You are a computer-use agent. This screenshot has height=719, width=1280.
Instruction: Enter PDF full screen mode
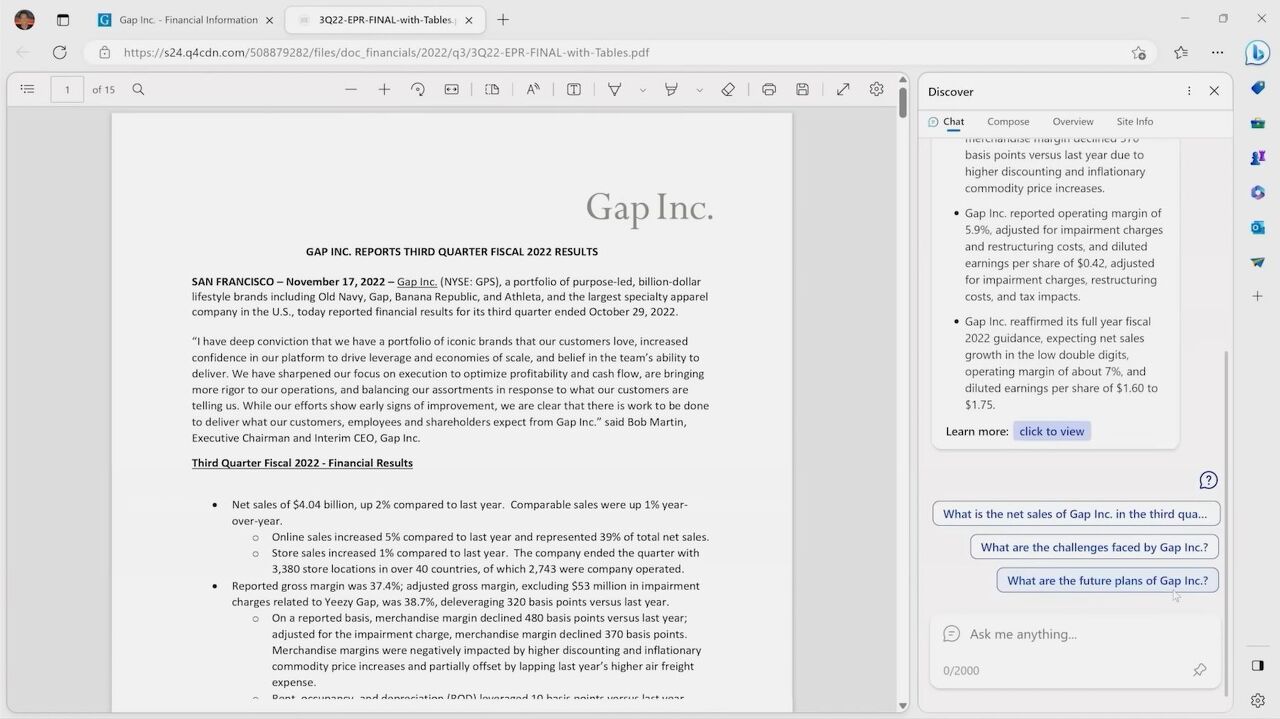843,89
